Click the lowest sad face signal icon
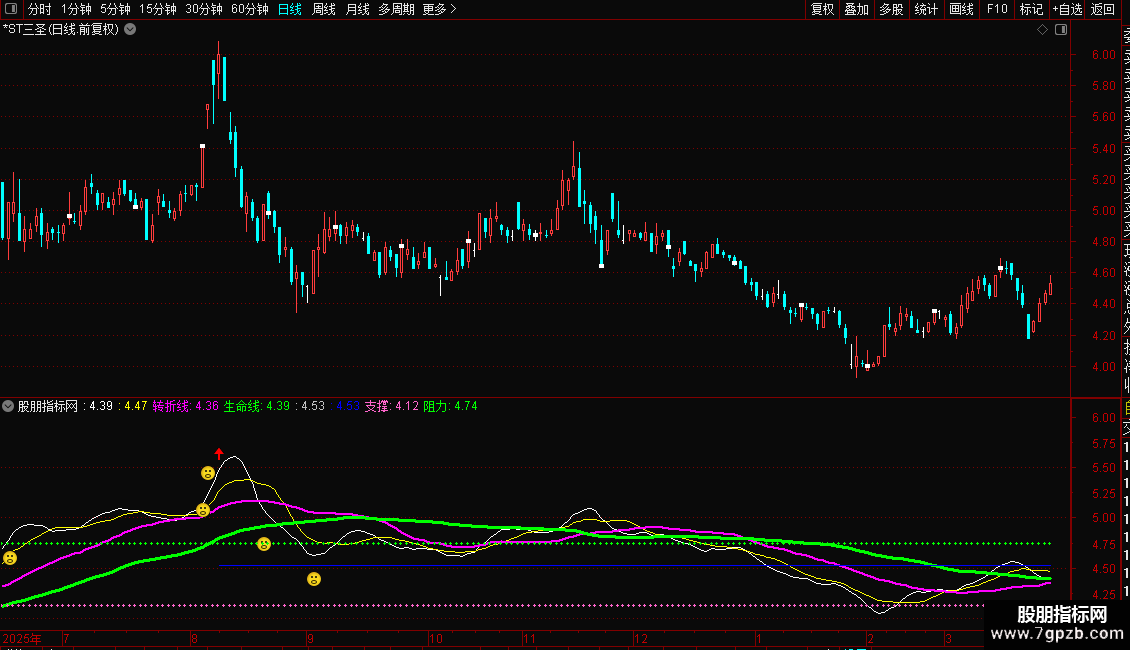The width and height of the screenshot is (1130, 650). [x=313, y=579]
